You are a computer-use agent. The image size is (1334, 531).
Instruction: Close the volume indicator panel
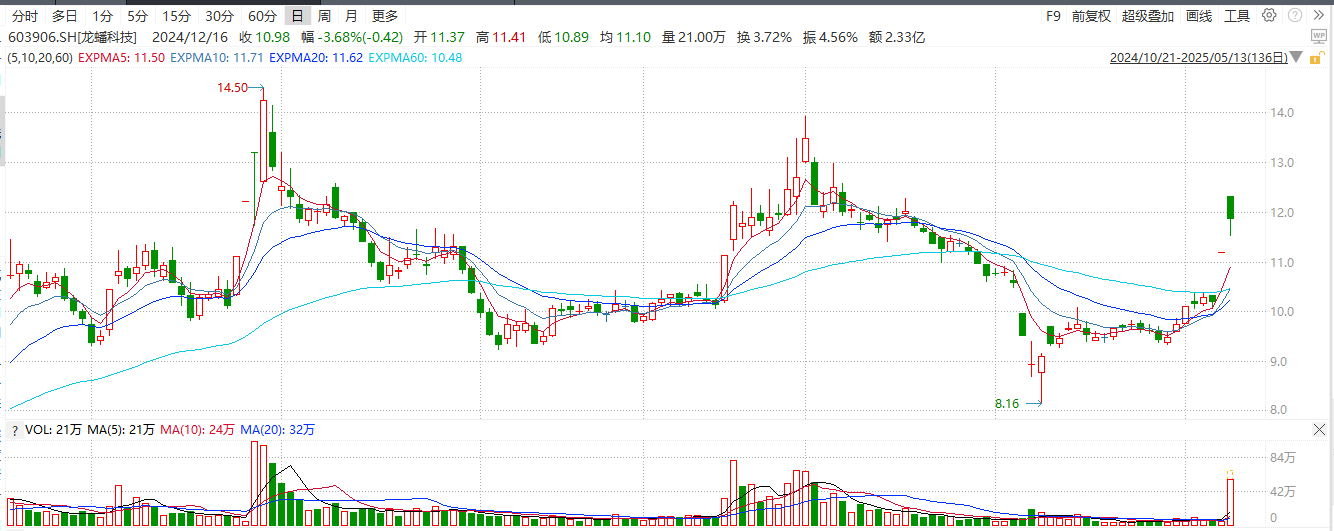coord(1320,429)
